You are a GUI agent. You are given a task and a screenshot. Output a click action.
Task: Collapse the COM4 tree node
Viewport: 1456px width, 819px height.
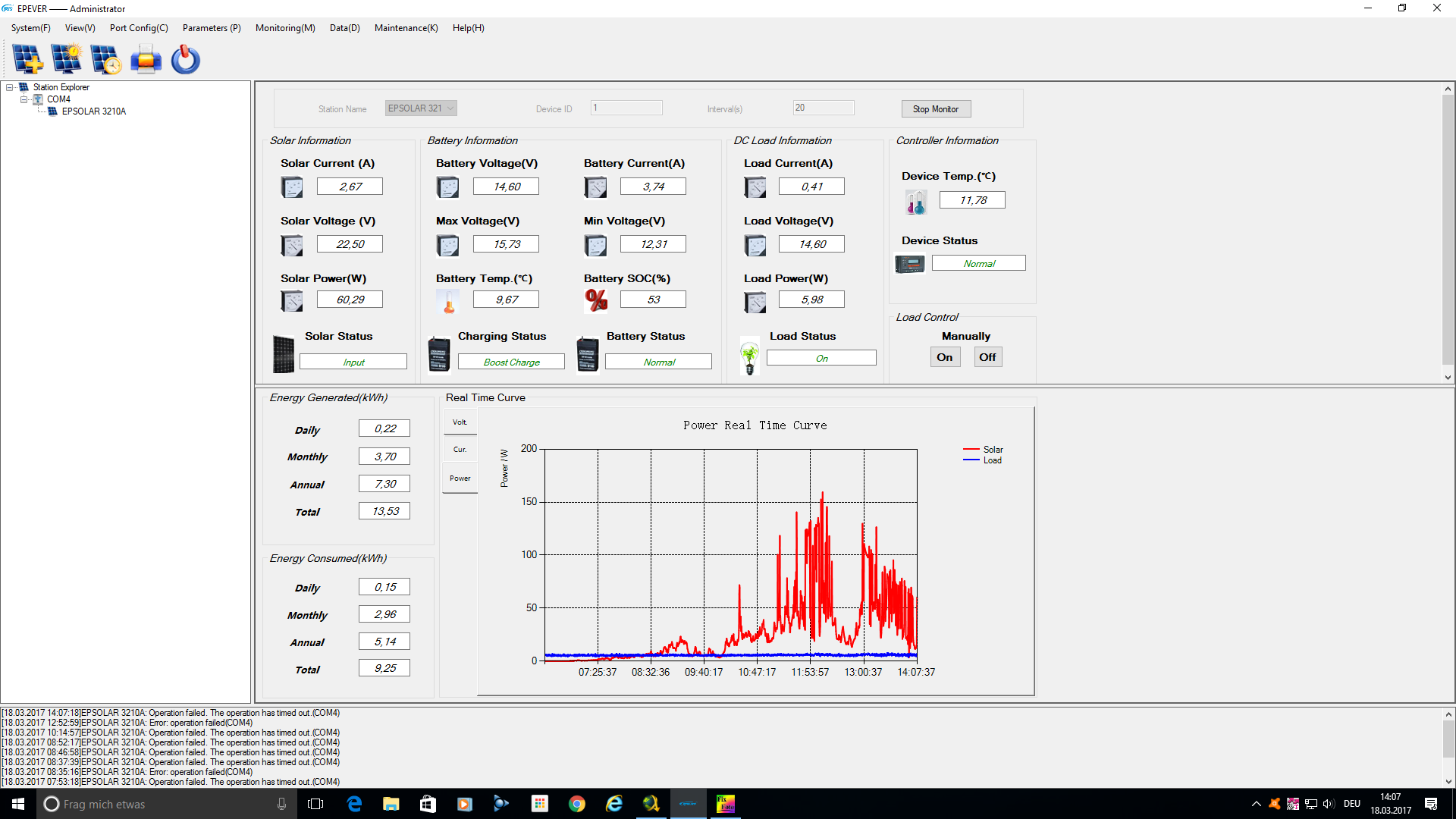pos(24,99)
